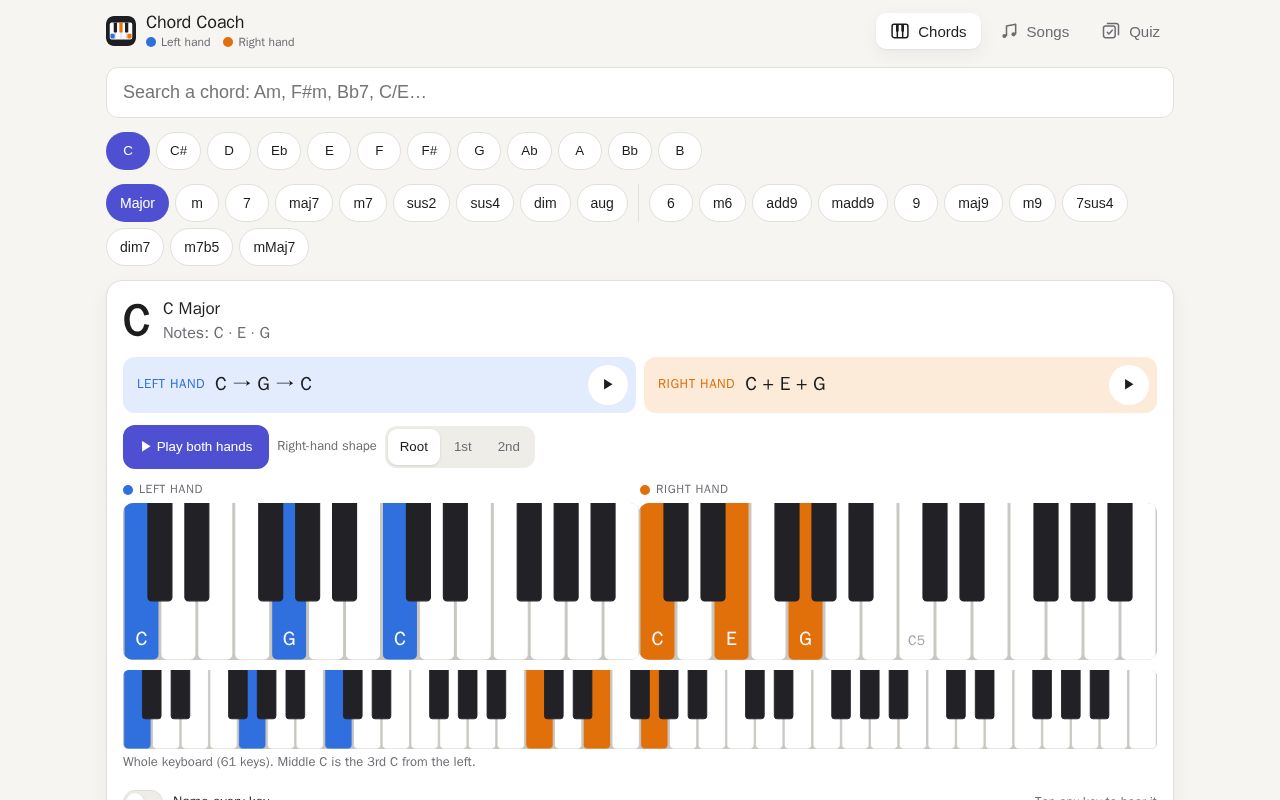
Task: Select root note Ab
Action: pyautogui.click(x=529, y=151)
